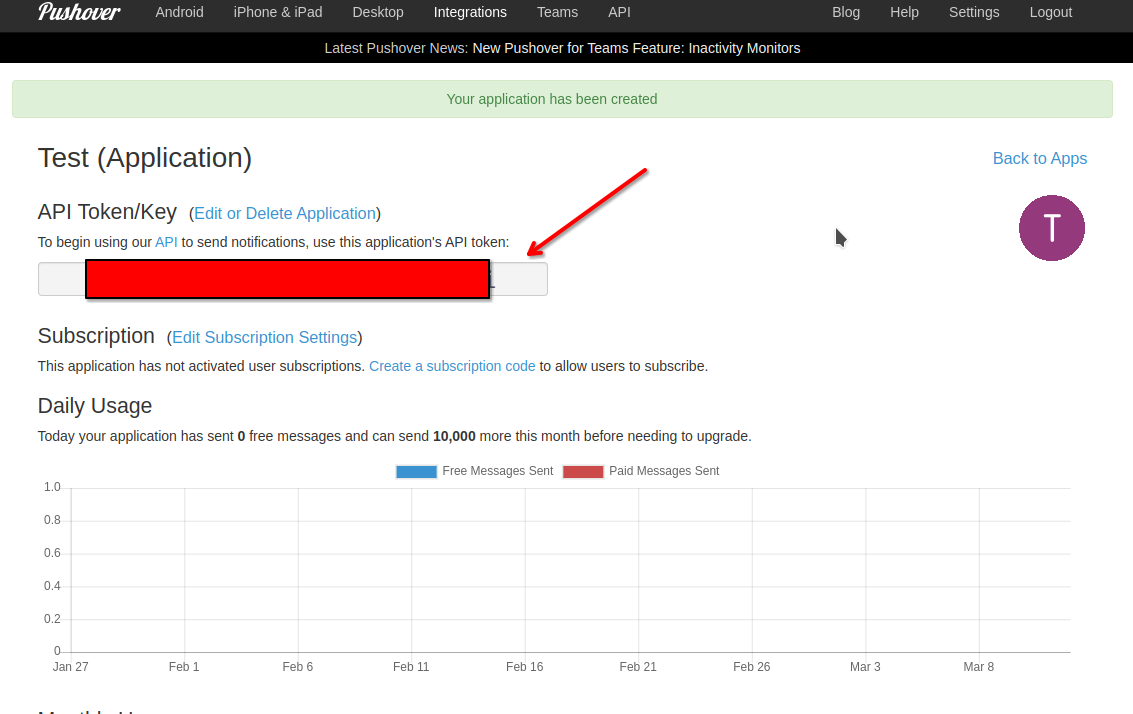Click Back to Apps link
Image resolution: width=1133 pixels, height=714 pixels.
coord(1040,158)
